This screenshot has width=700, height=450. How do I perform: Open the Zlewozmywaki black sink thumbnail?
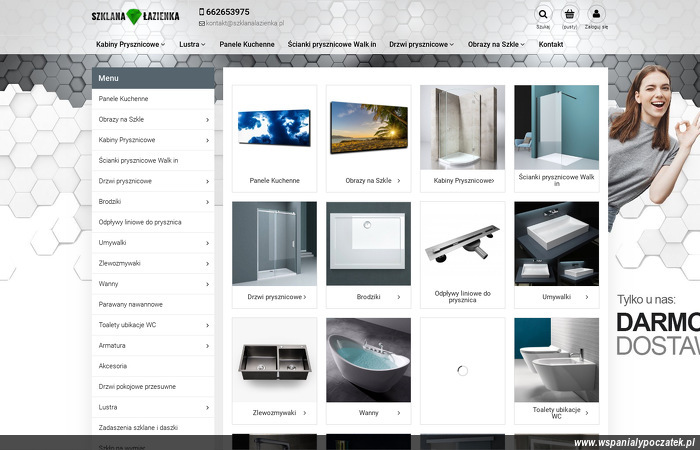pos(274,360)
